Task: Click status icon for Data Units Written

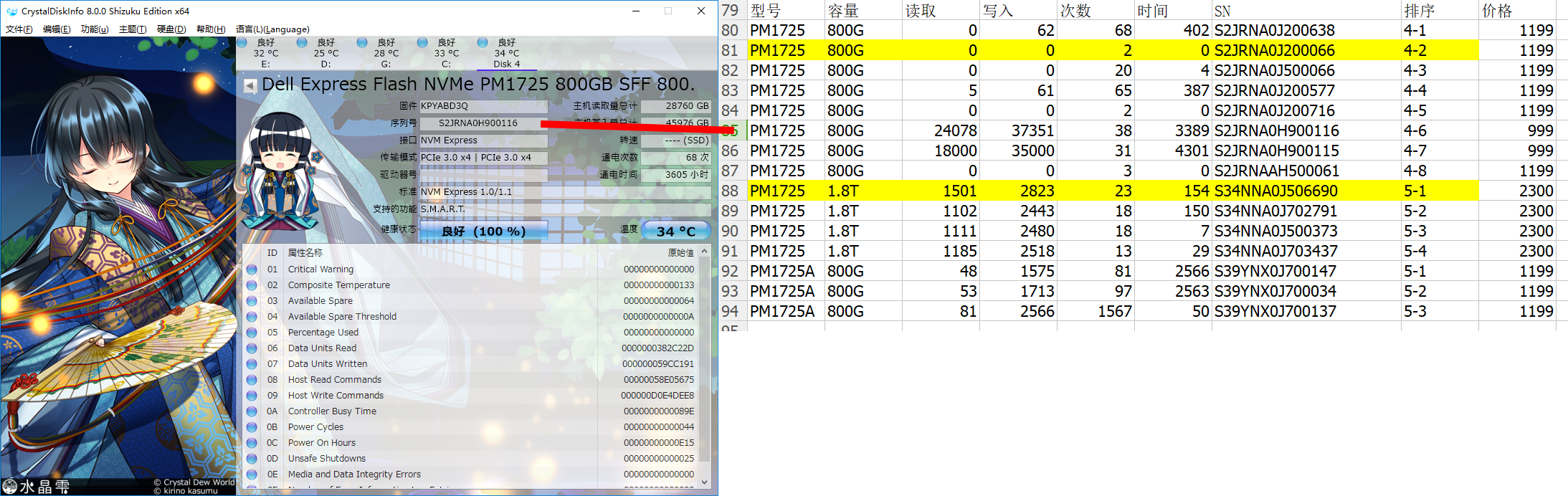Action: pos(252,364)
